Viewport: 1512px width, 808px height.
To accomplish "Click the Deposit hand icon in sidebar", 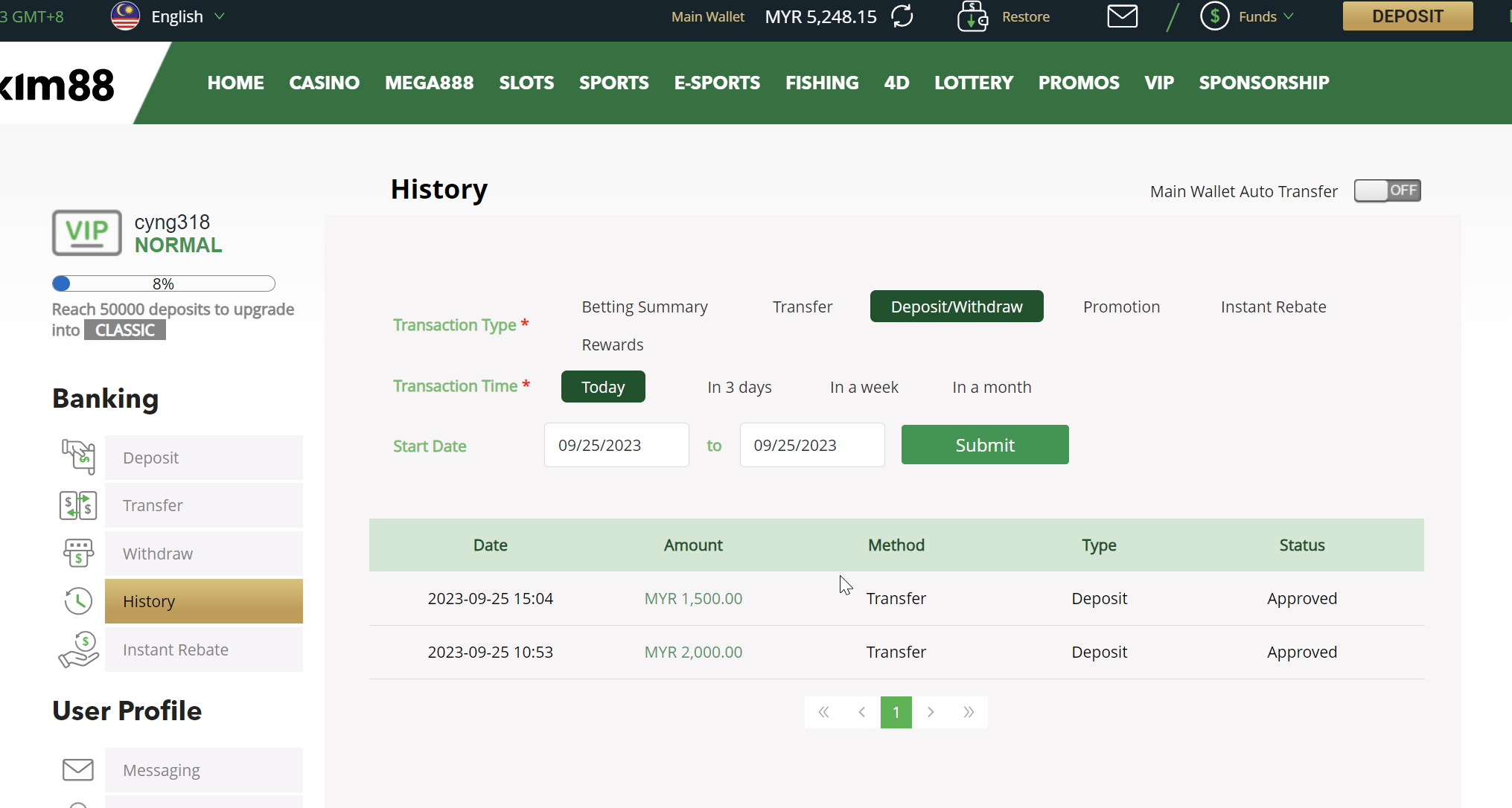I will [x=78, y=457].
